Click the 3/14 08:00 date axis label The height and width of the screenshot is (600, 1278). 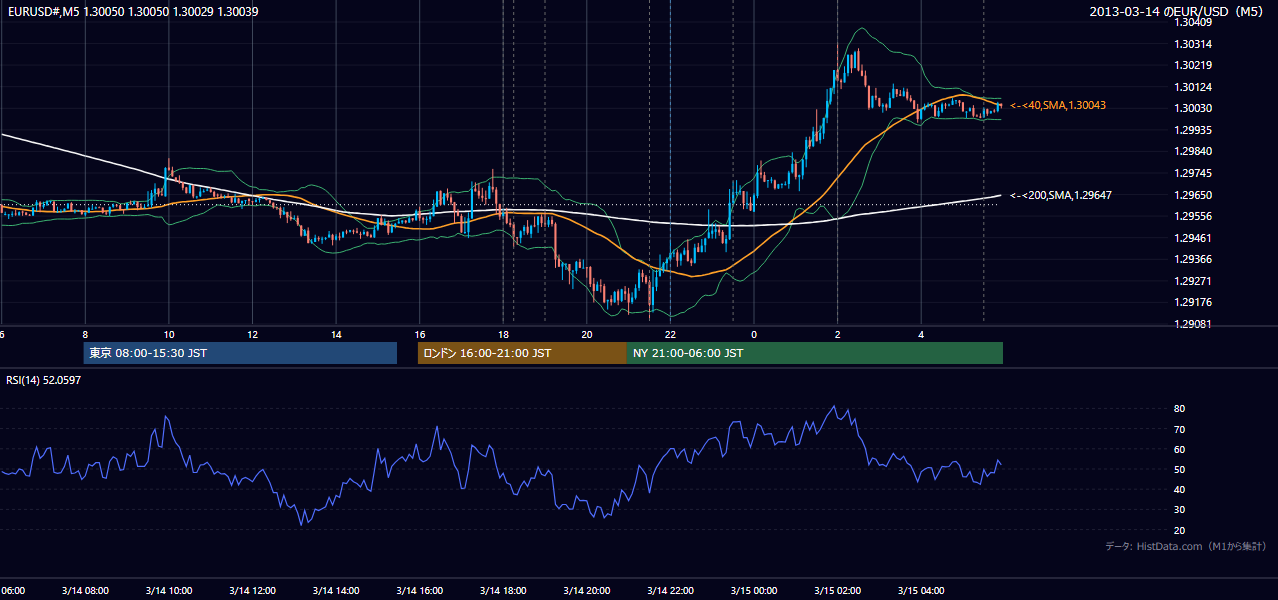coord(84,590)
